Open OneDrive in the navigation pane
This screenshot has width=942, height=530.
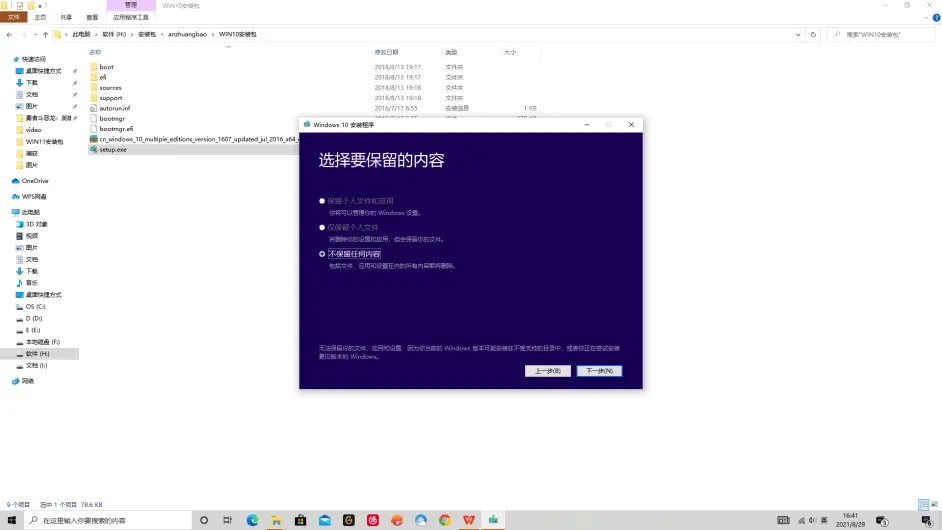click(35, 180)
